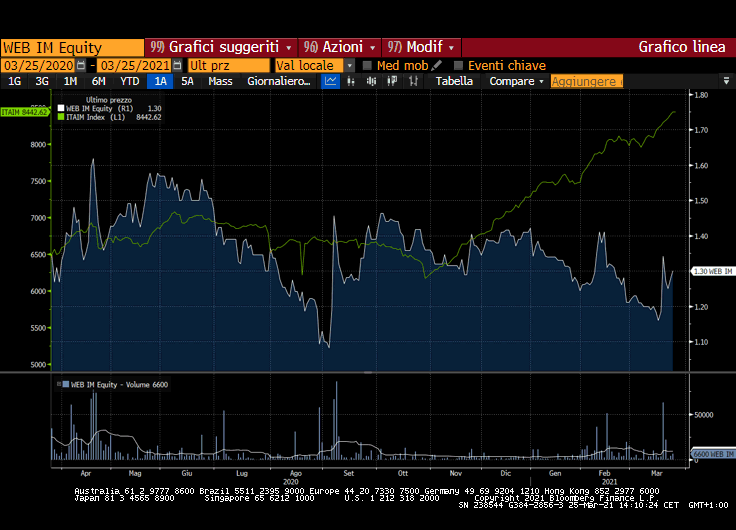
Task: Switch to the YTD time range
Action: (130, 81)
